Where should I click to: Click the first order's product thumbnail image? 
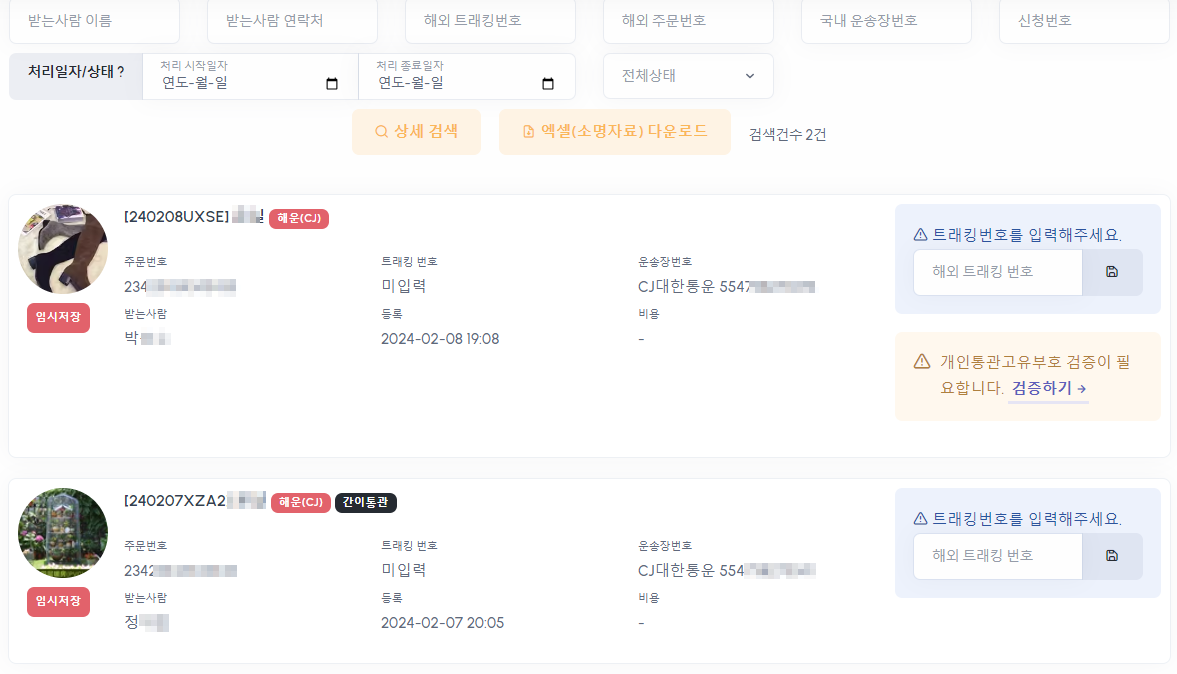[62, 247]
